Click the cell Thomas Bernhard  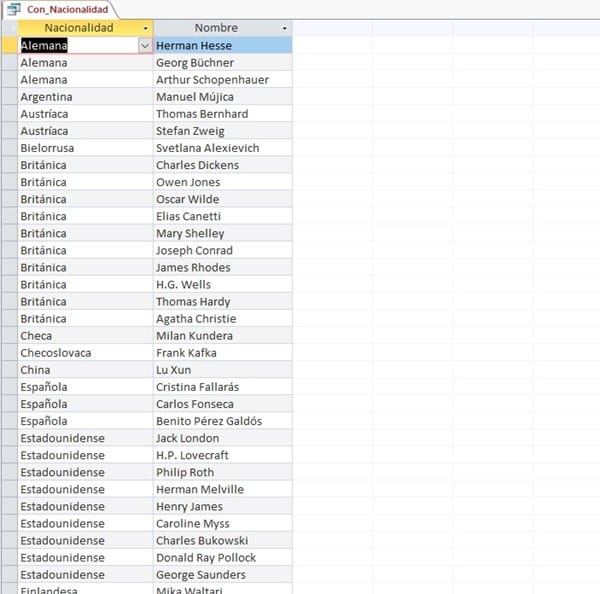coord(223,114)
